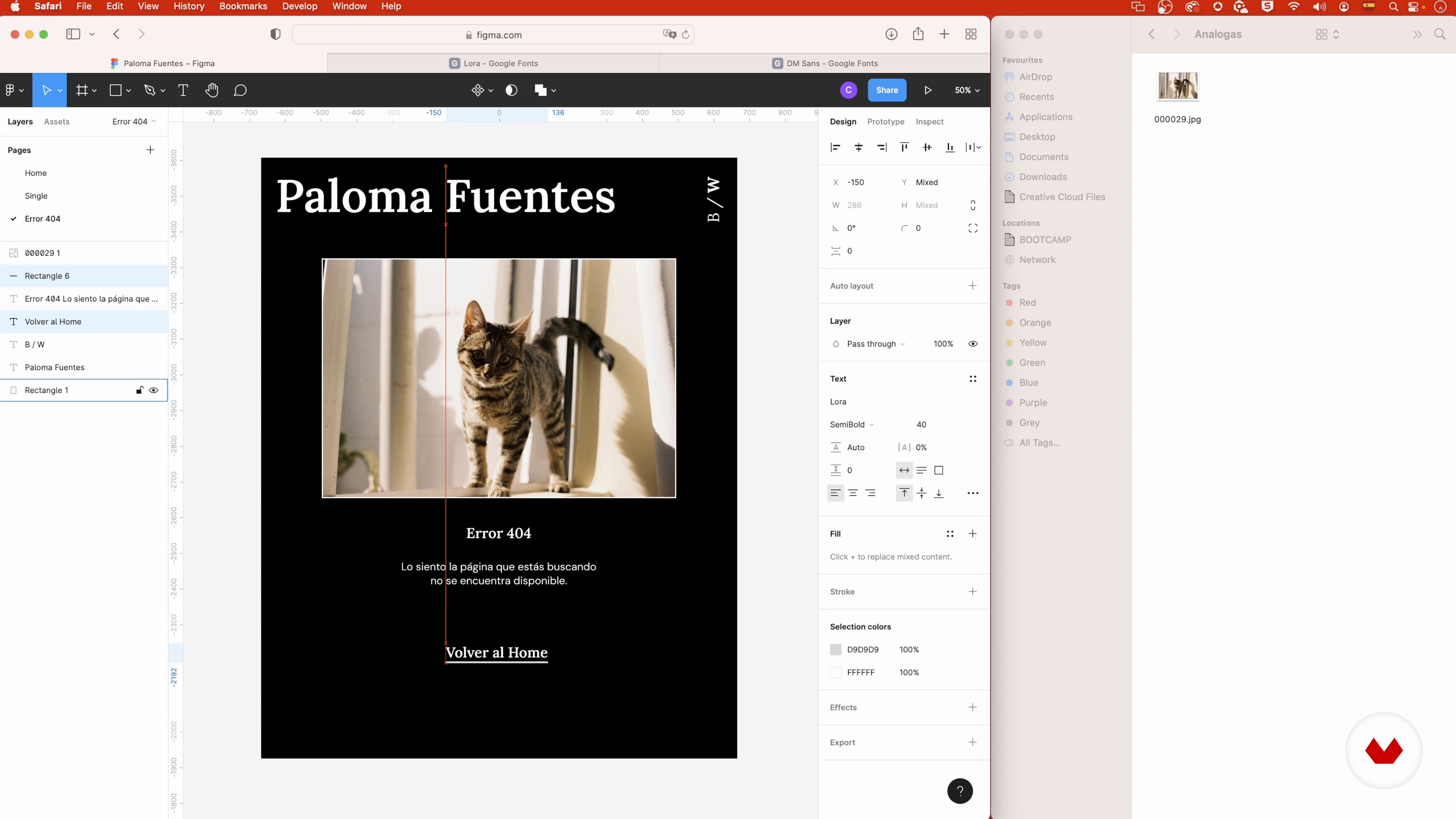Select the Move tool in Figma toolbar
1456x819 pixels.
[46, 91]
